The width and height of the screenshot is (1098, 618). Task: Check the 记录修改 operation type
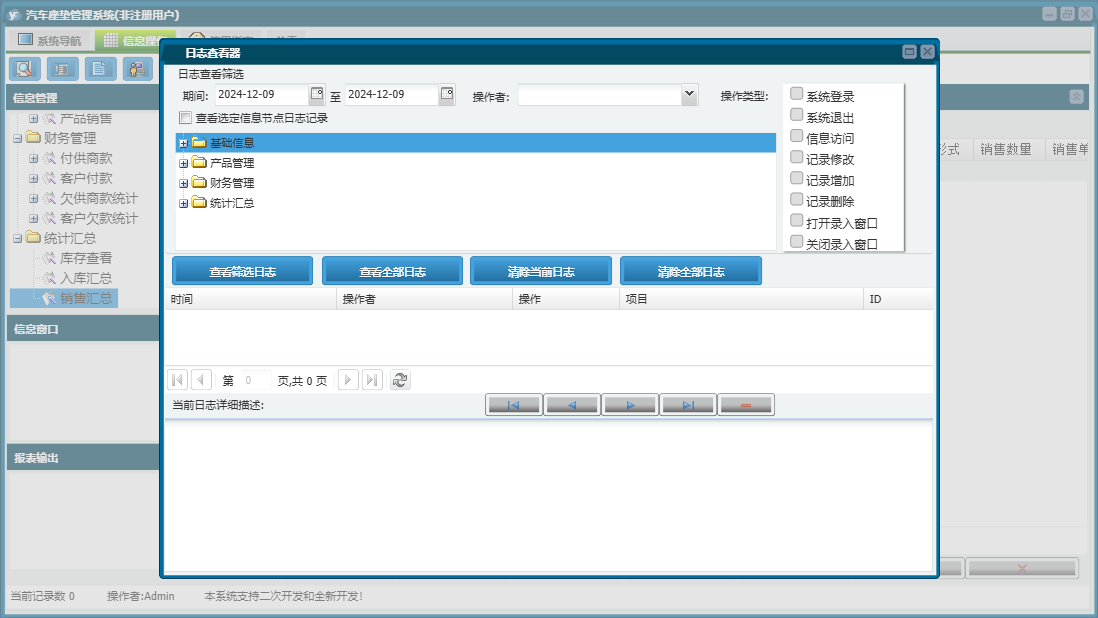[796, 157]
